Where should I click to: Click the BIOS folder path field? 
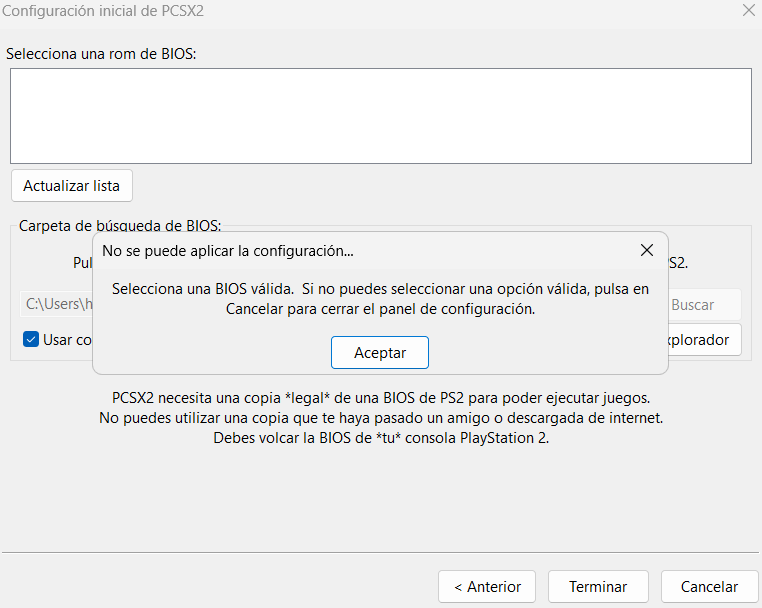(x=56, y=304)
